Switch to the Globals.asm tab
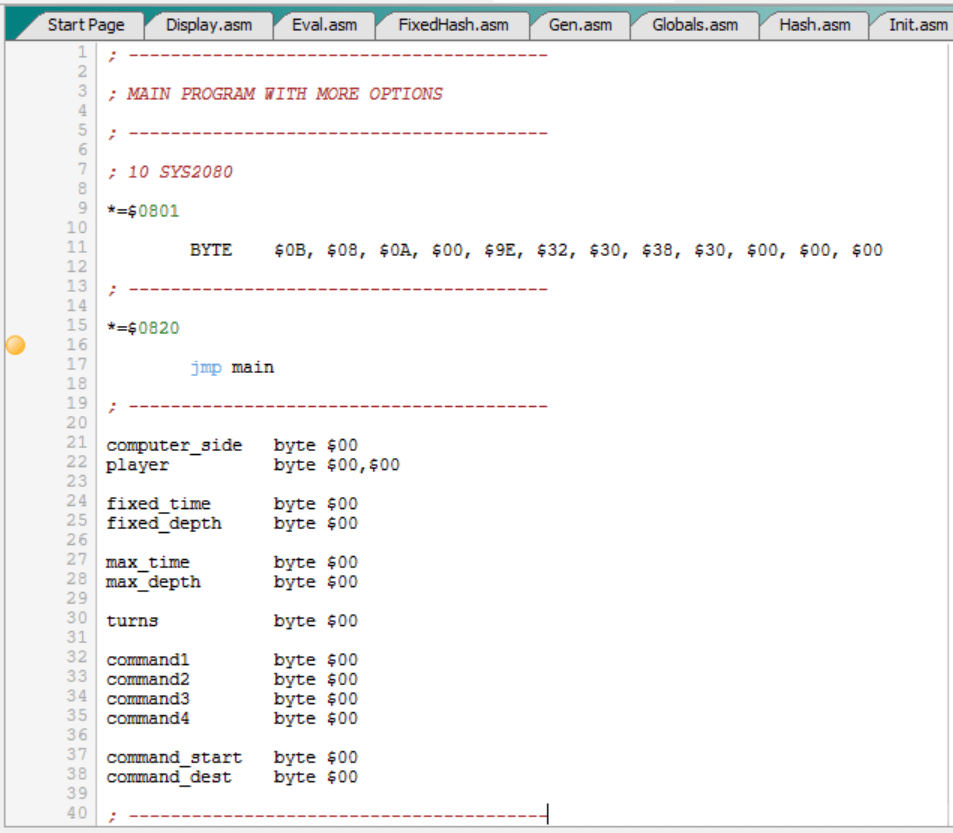 coord(695,25)
